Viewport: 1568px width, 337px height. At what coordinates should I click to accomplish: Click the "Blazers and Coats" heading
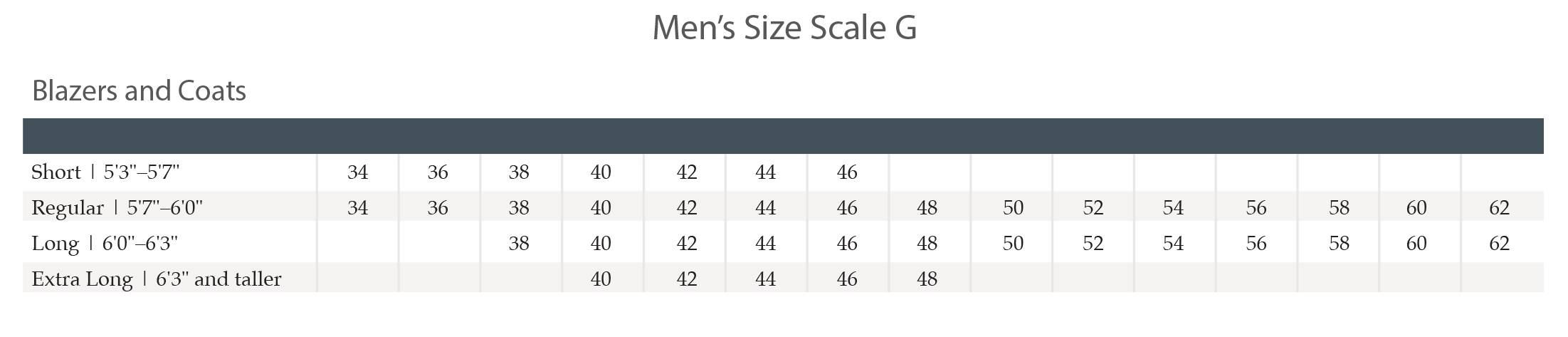coord(139,91)
